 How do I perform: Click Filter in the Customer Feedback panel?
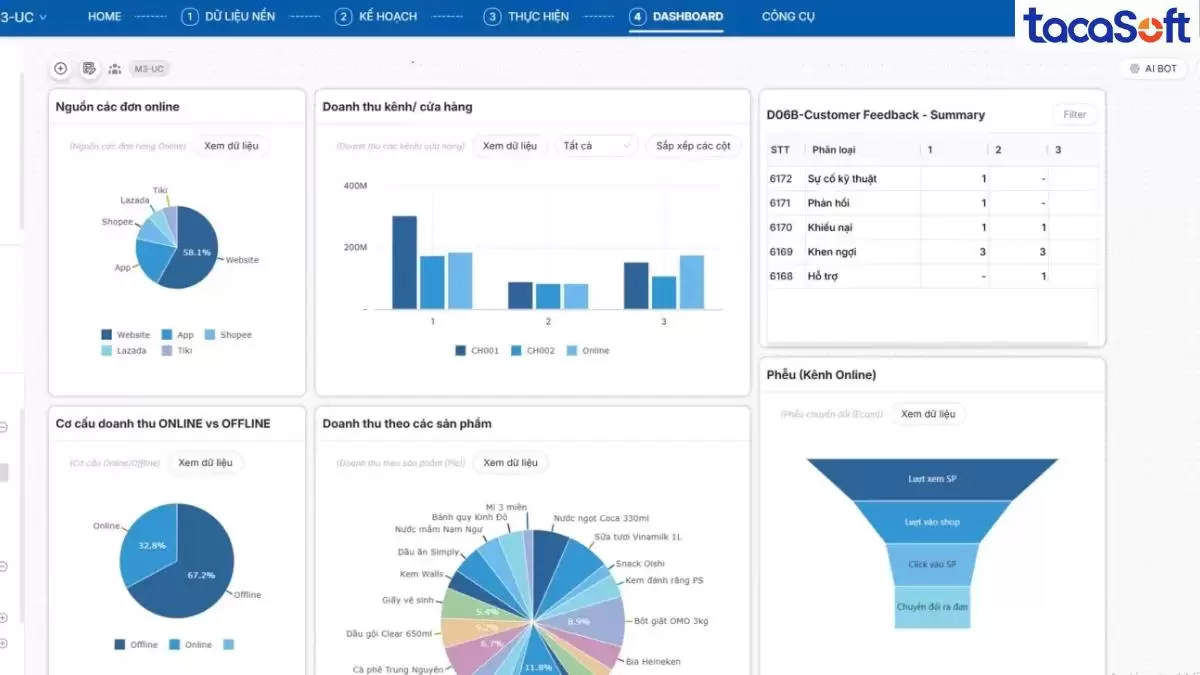point(1074,115)
